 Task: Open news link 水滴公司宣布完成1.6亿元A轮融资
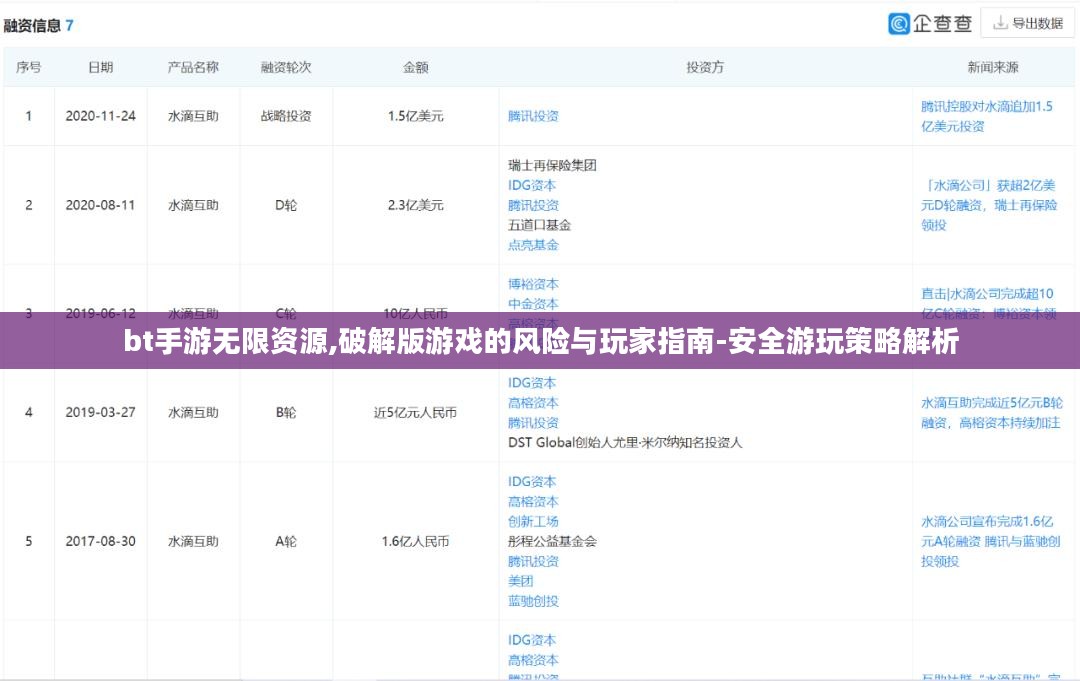(990, 541)
